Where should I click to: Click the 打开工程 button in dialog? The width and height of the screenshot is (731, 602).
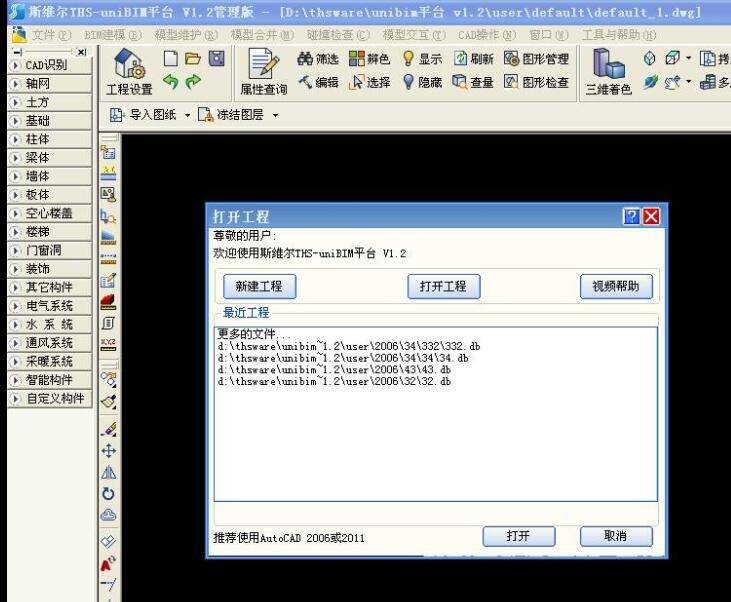click(x=443, y=286)
